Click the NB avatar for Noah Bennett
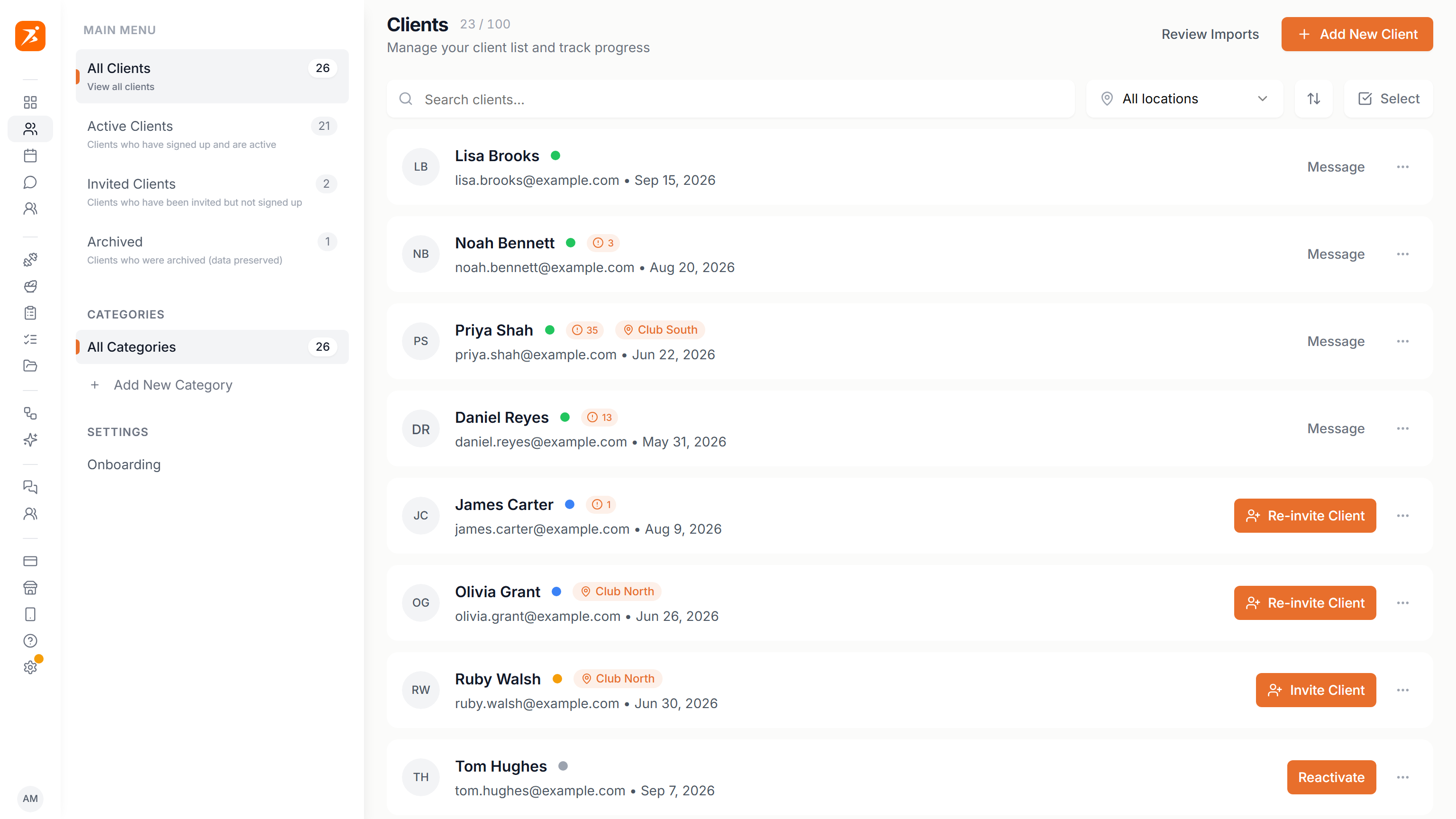Screen dimensions: 1456x819 click(420, 254)
